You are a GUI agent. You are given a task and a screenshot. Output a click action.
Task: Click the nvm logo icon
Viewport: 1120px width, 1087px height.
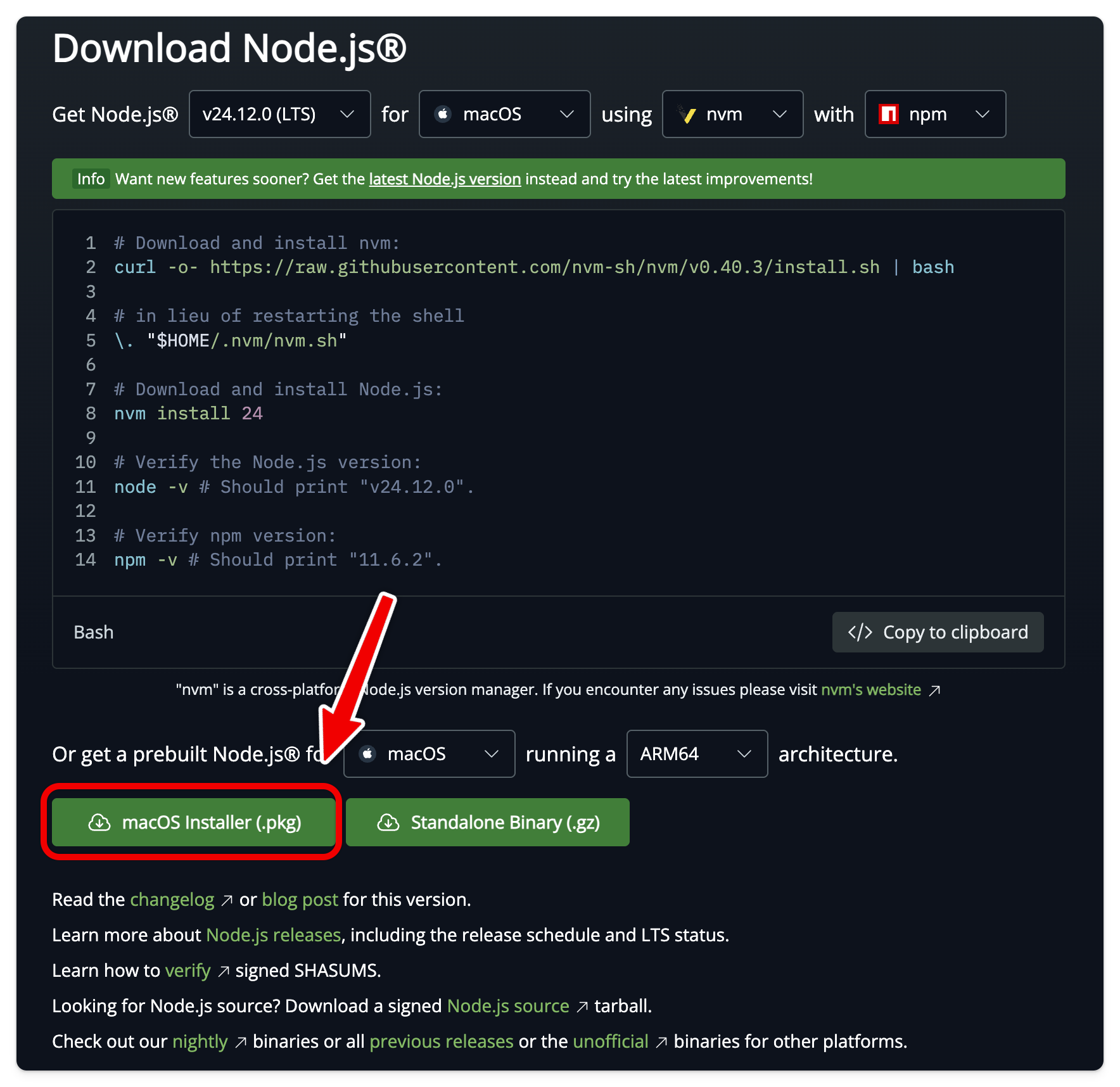[x=687, y=114]
